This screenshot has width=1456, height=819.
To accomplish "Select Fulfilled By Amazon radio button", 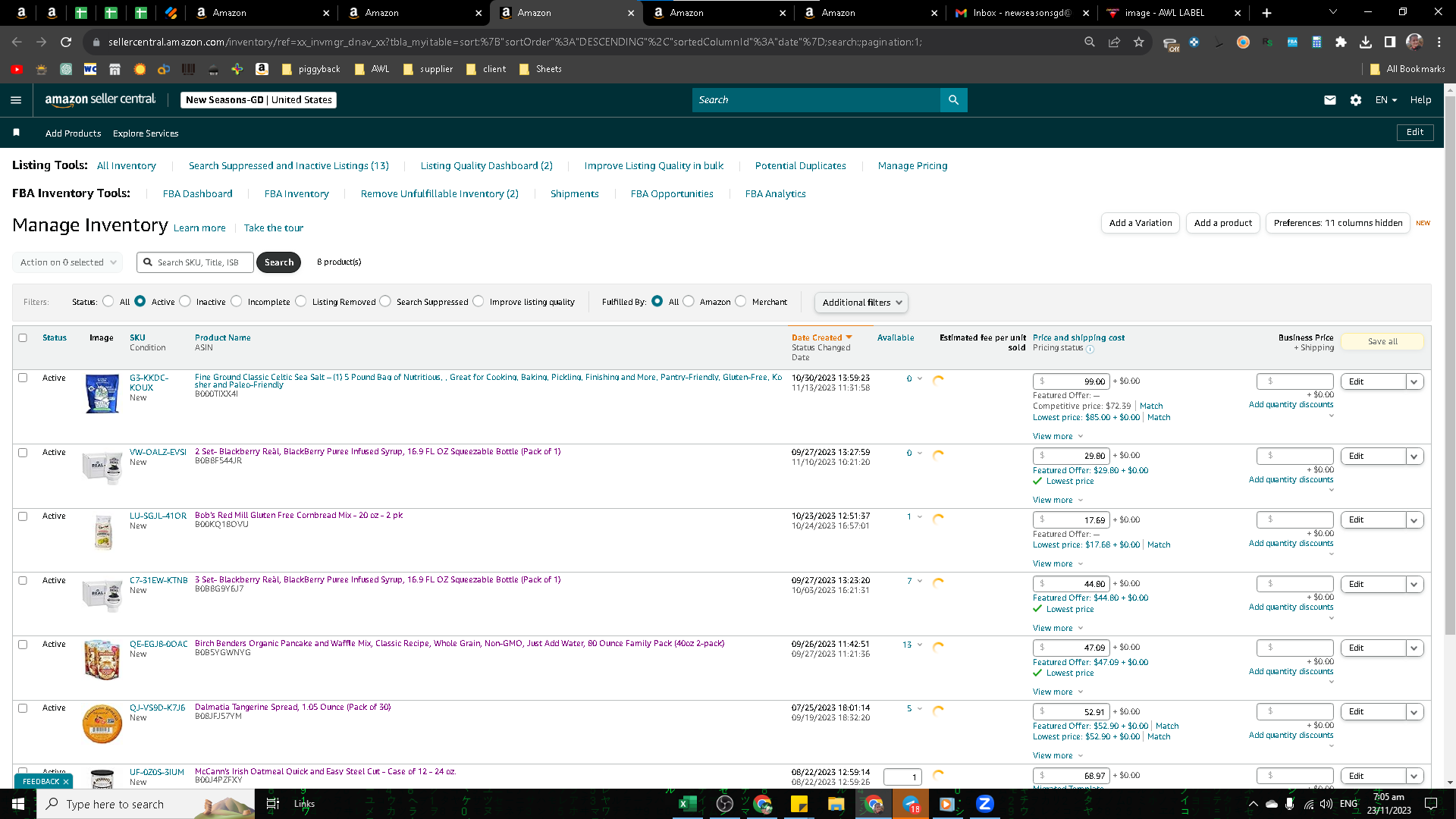I will coord(689,301).
